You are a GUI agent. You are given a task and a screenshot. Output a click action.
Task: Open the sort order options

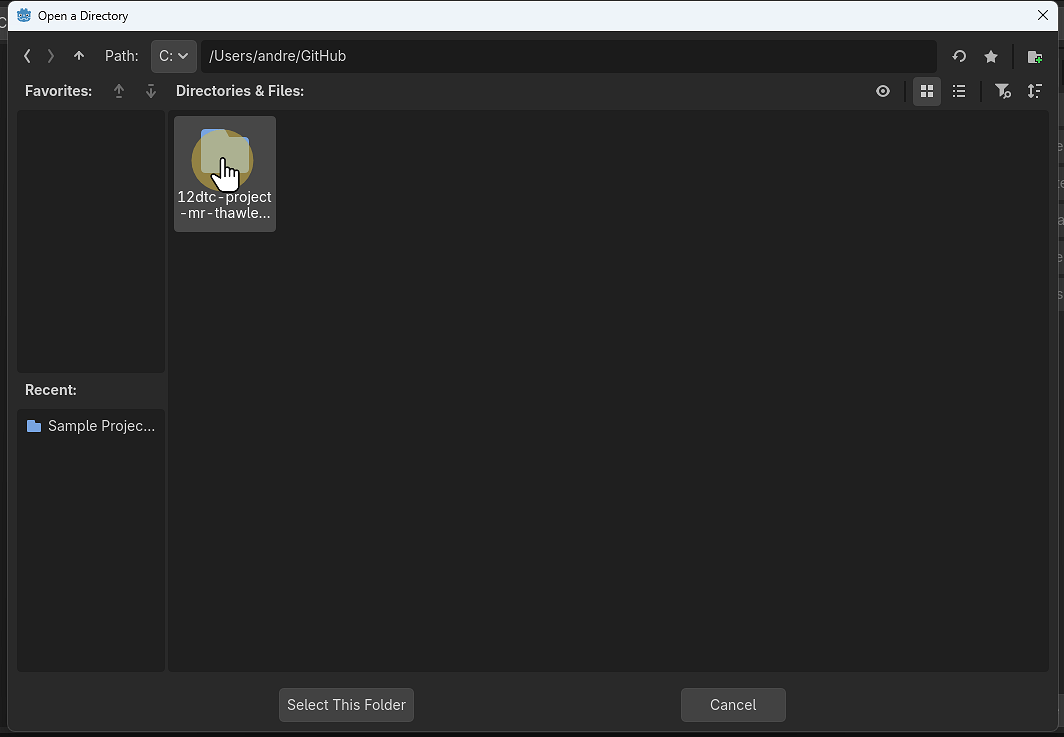tap(1036, 91)
